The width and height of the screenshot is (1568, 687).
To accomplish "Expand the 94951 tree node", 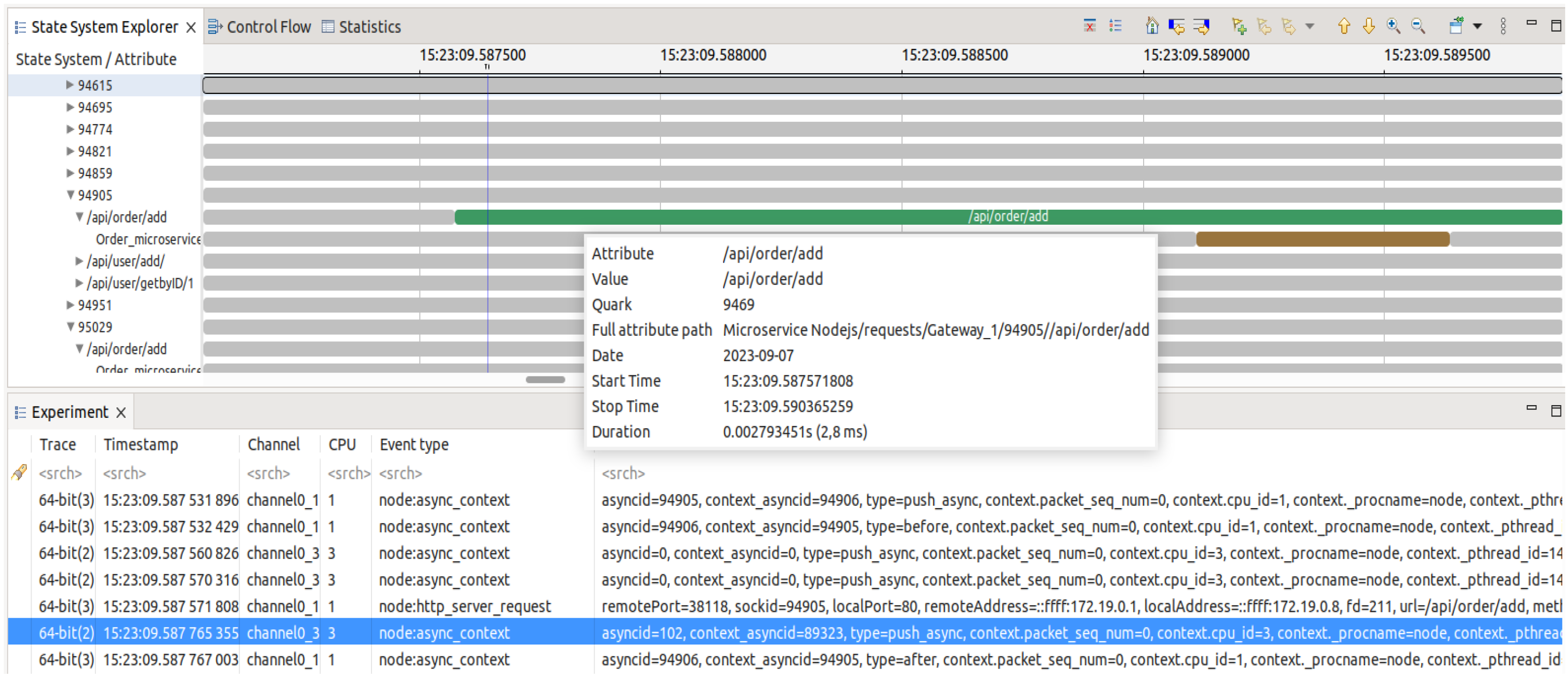I will coord(71,305).
